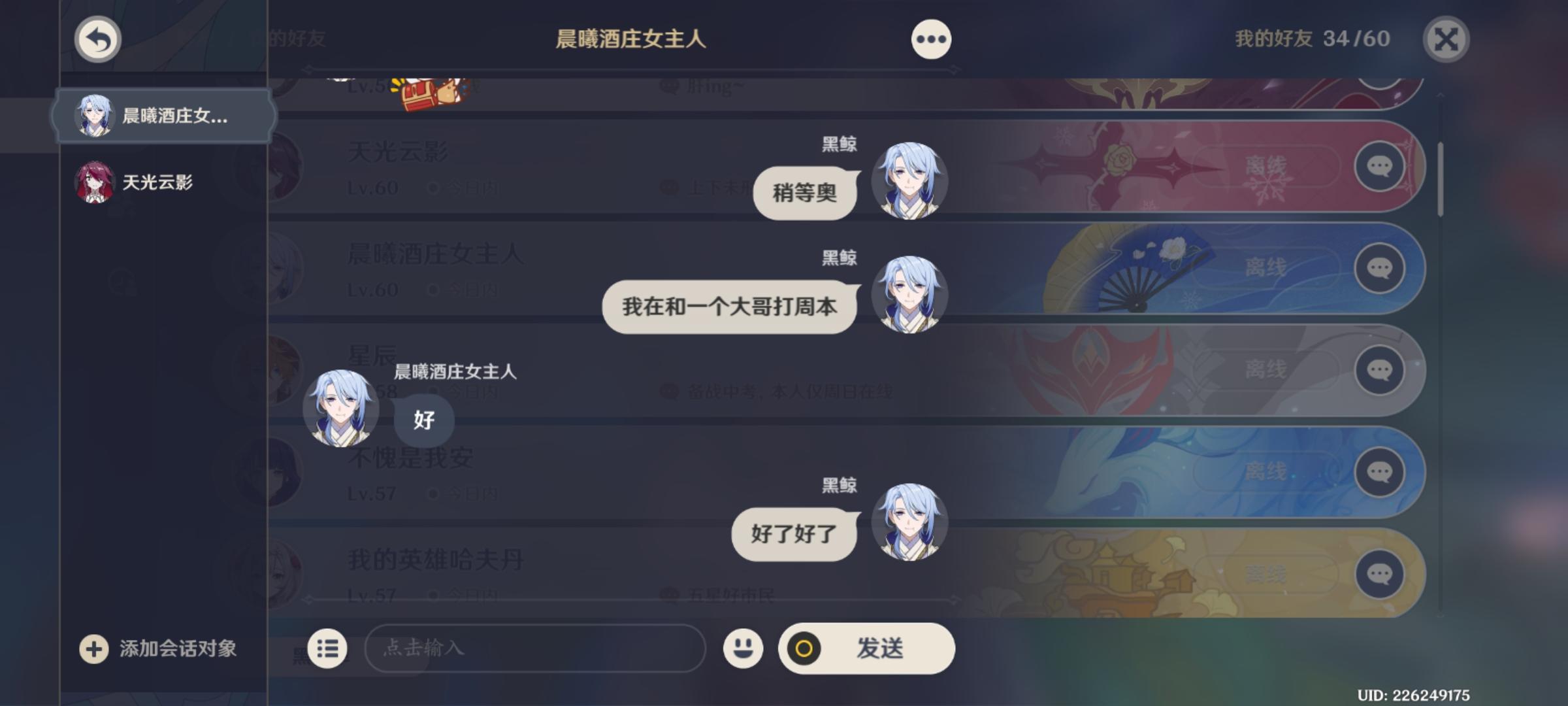Open chat bubble for the red mask namecard friend
Screen dimensions: 1568x706
coord(1380,371)
